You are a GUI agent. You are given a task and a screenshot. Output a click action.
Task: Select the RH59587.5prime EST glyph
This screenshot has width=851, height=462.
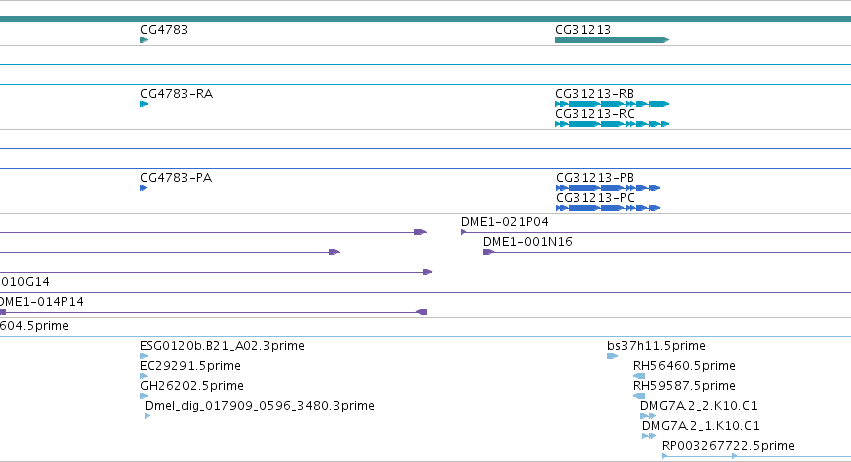coord(639,396)
